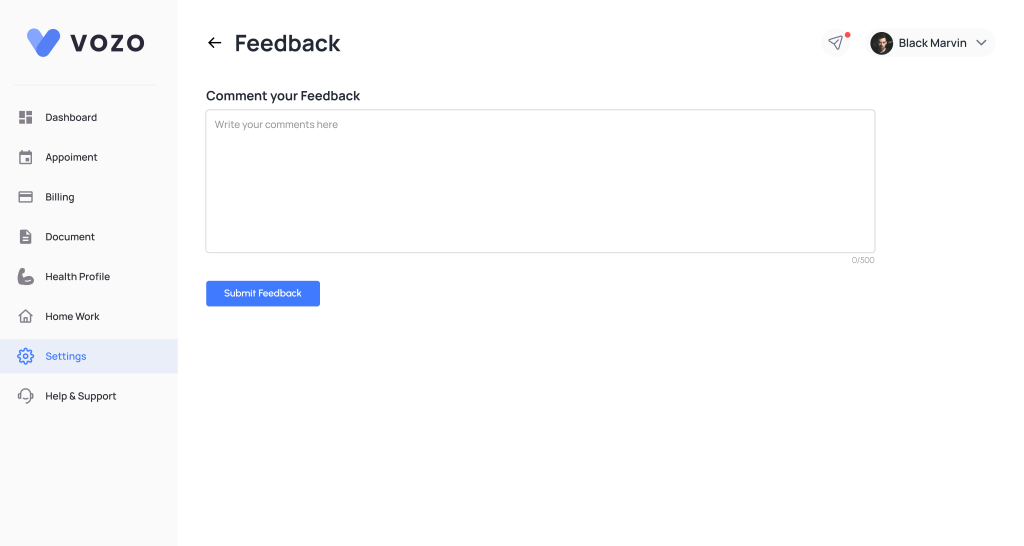Viewport: 1024px width, 546px height.
Task: Go back using the arrow beside Feedback
Action: (214, 43)
